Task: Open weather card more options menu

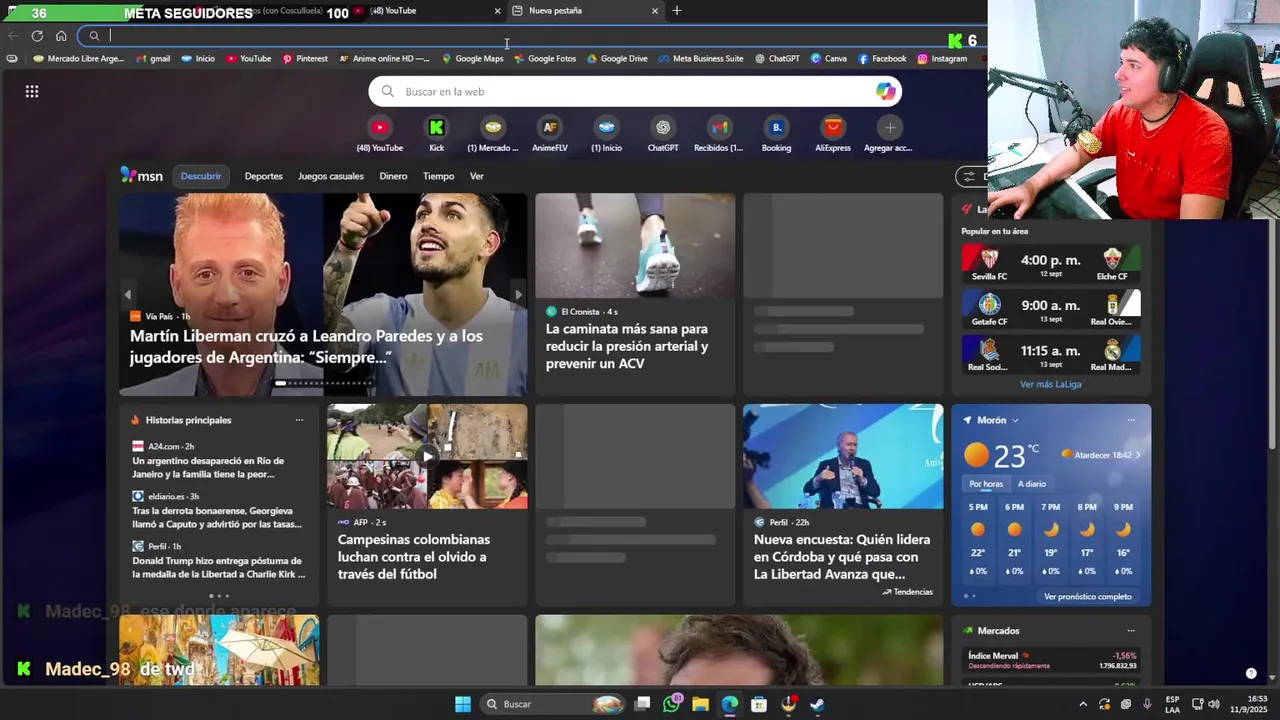Action: pyautogui.click(x=1131, y=420)
